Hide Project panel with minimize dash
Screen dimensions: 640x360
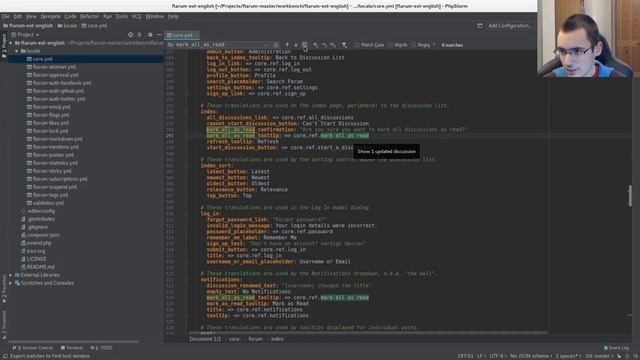pyautogui.click(x=159, y=35)
